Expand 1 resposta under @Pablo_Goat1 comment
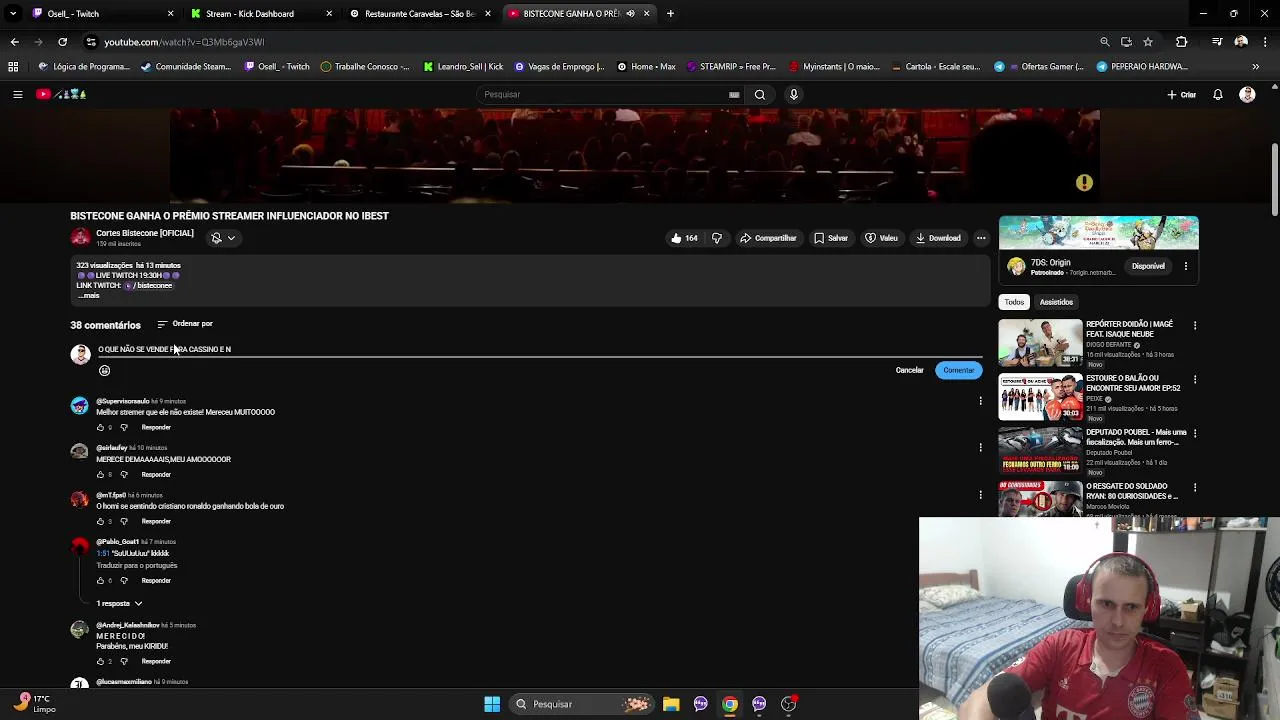Viewport: 1280px width, 720px height. tap(119, 604)
